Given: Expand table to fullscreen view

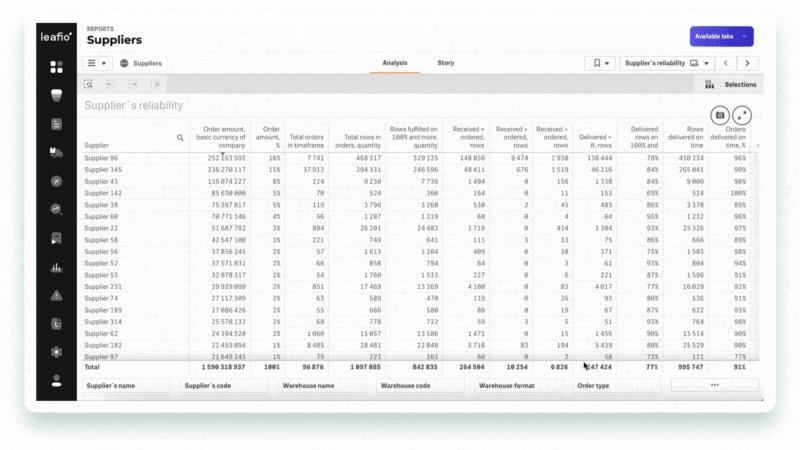Looking at the screenshot, I should (743, 116).
